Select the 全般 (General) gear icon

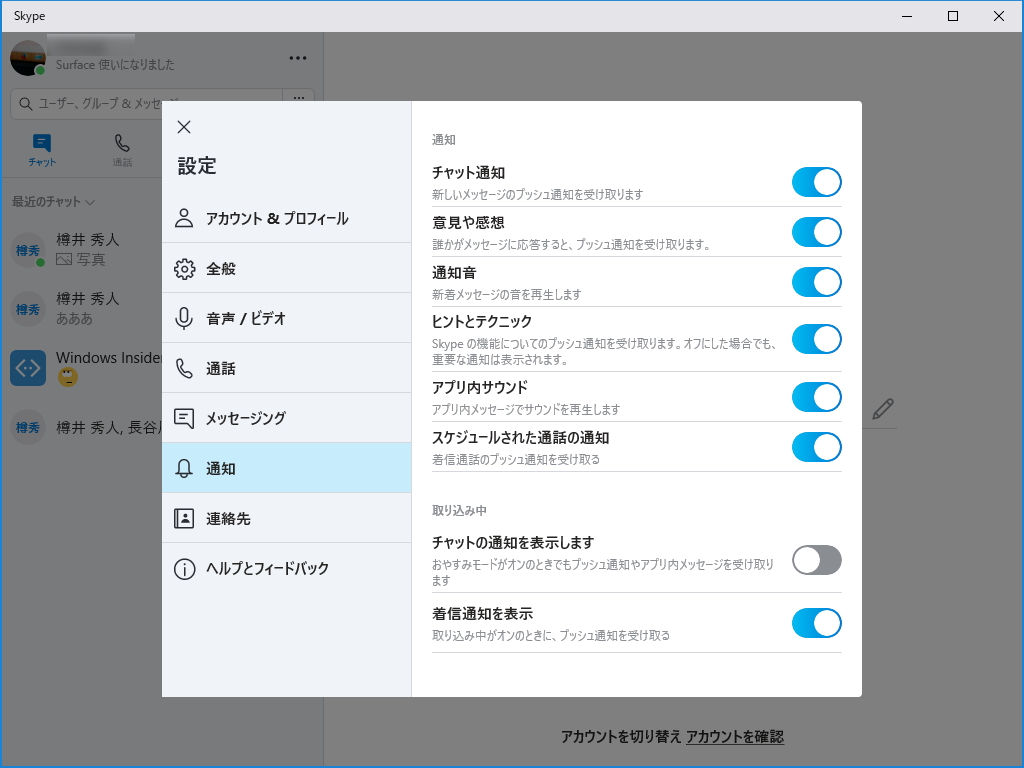click(185, 268)
